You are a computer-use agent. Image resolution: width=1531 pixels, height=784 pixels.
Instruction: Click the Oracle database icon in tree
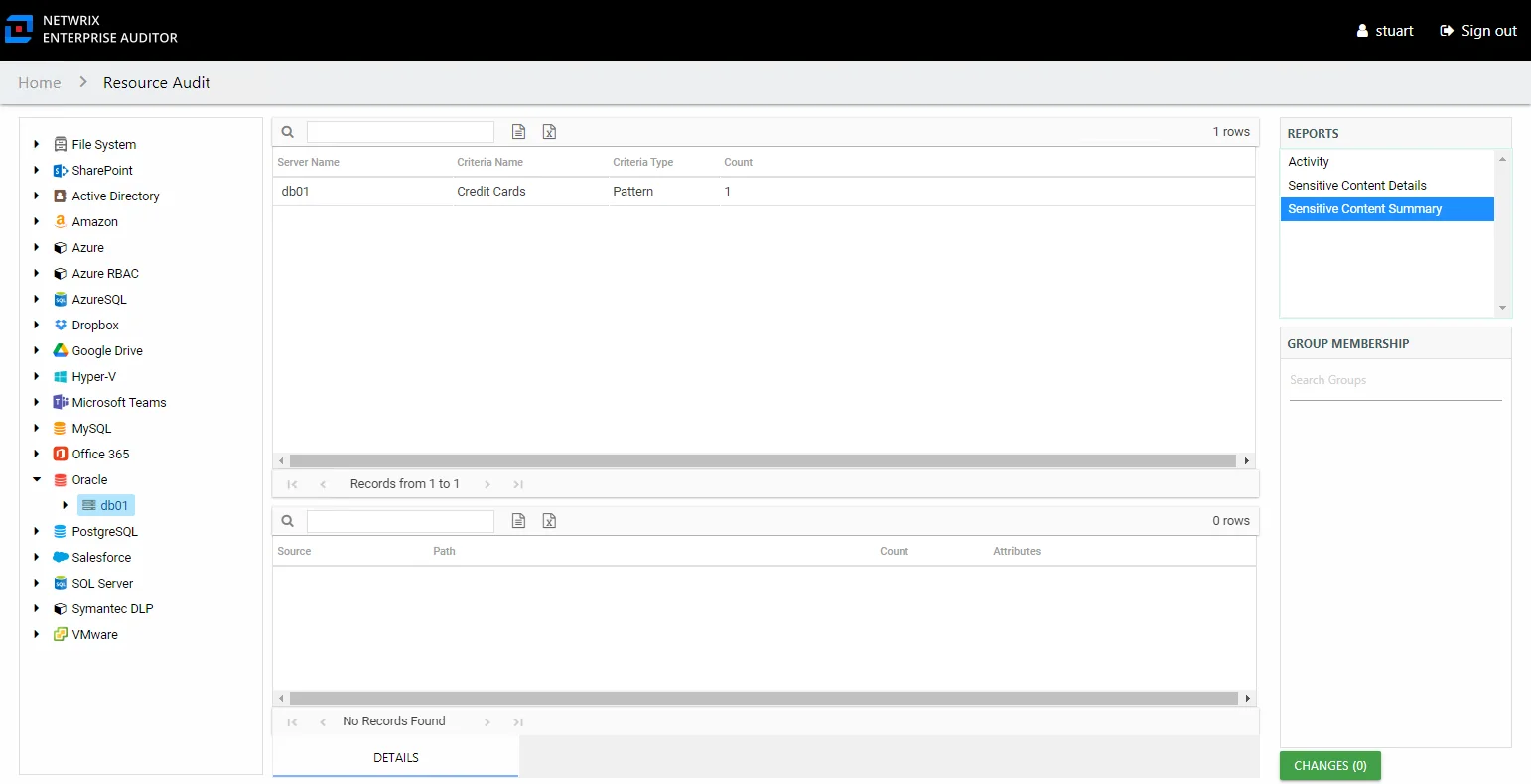[61, 479]
